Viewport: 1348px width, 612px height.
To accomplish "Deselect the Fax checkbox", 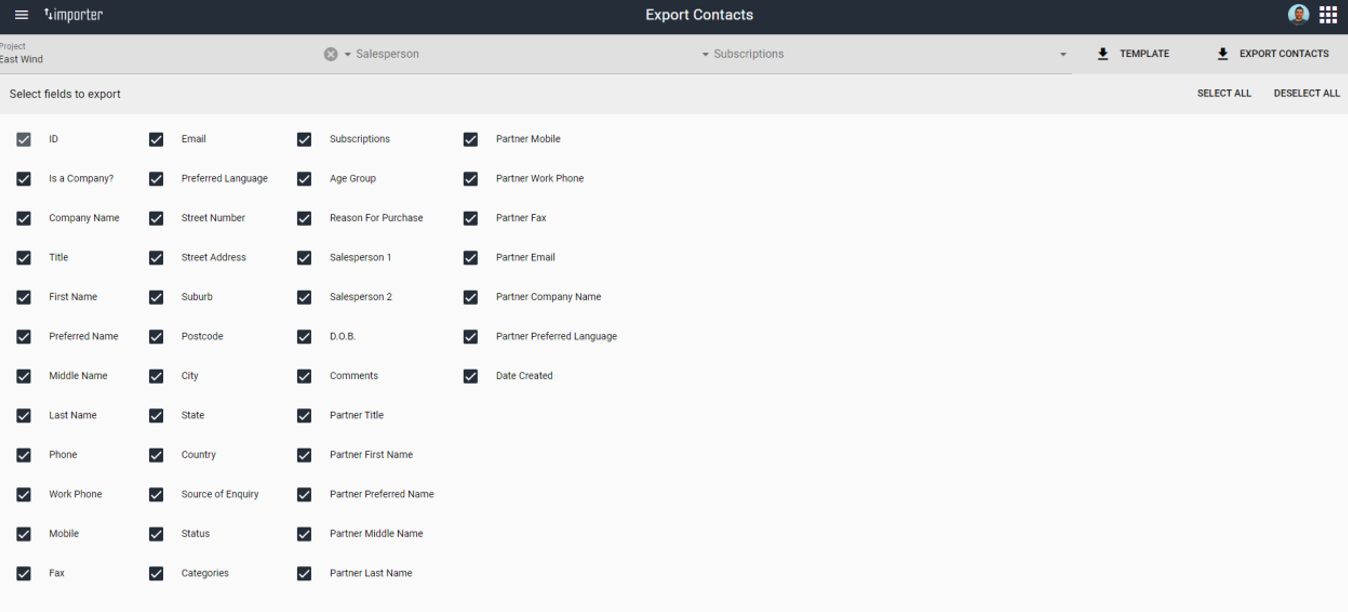I will pyautogui.click(x=23, y=573).
